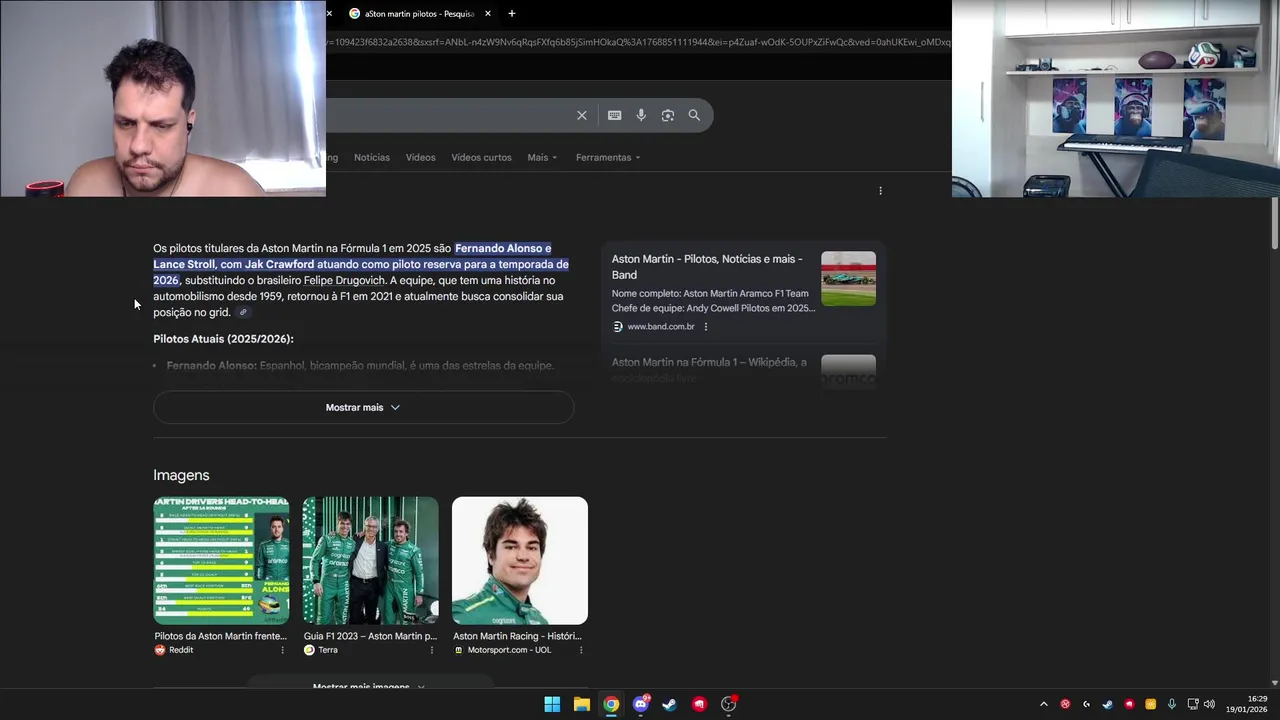Open options menu next to www.band.com.br
This screenshot has width=1280, height=720.
pyautogui.click(x=706, y=327)
